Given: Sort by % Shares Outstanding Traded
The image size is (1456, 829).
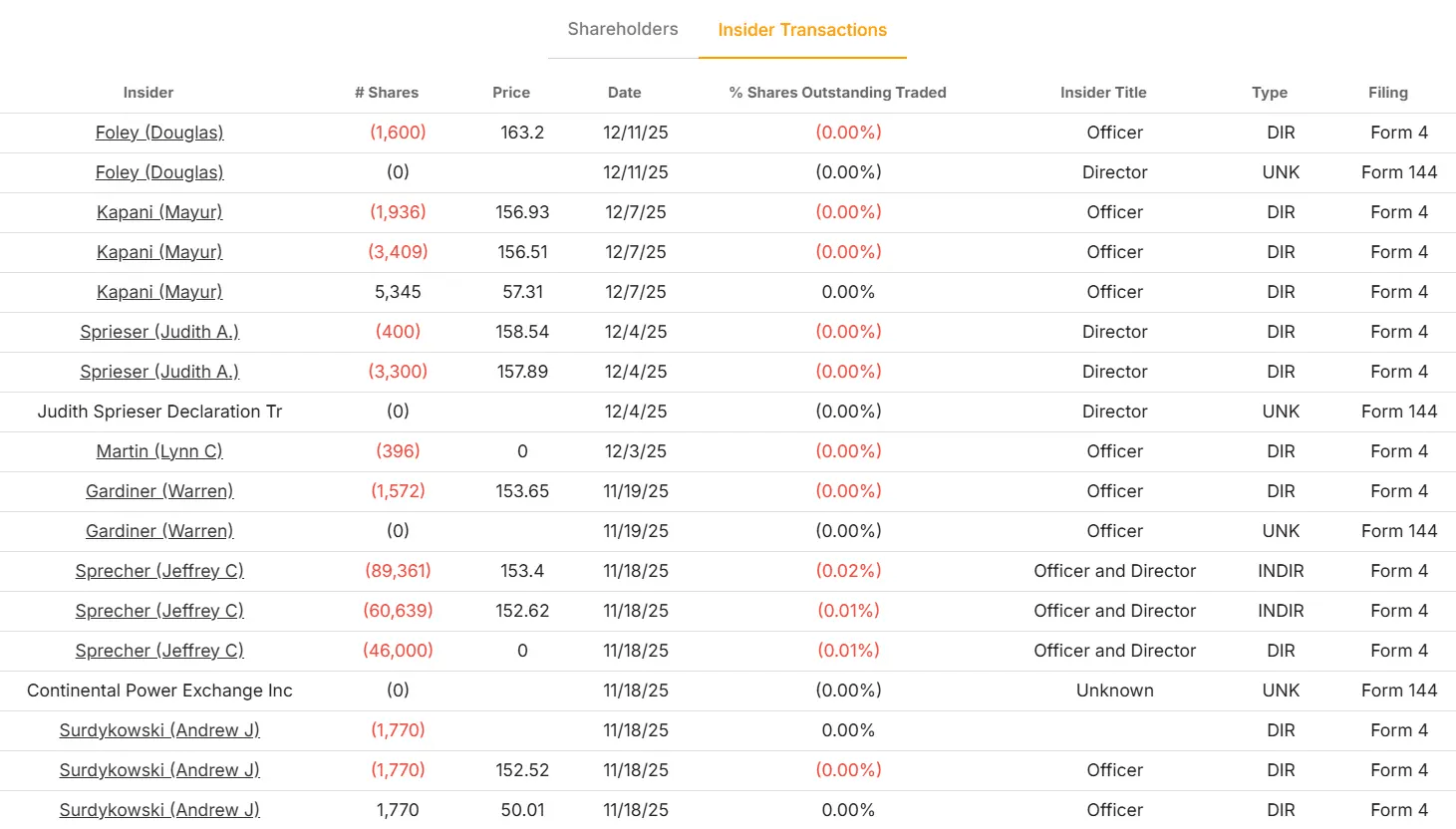Looking at the screenshot, I should point(838,92).
